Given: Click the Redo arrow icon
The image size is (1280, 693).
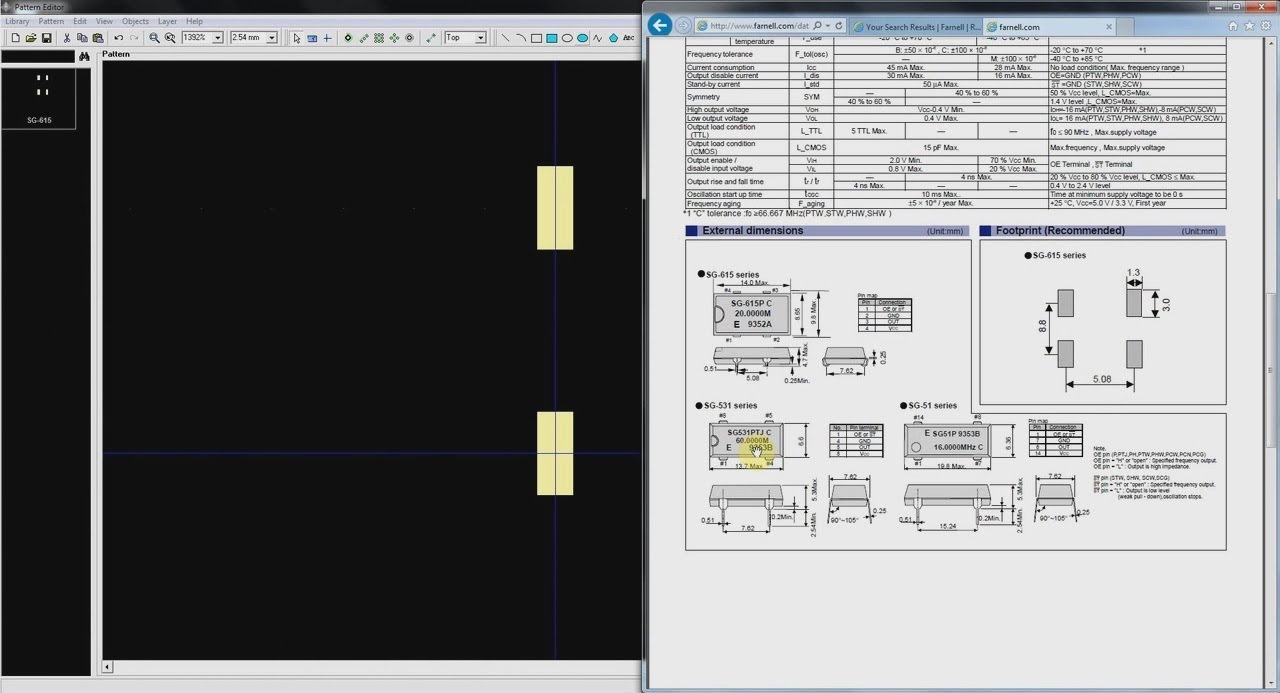Looking at the screenshot, I should (134, 38).
